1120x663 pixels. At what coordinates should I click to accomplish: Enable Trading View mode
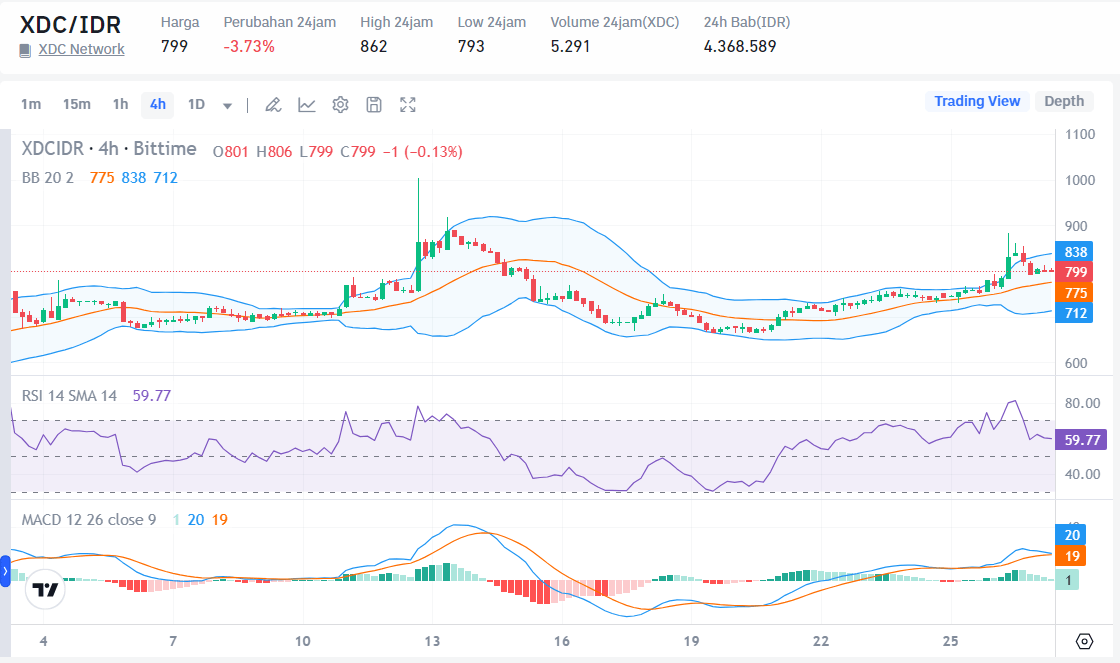(977, 100)
